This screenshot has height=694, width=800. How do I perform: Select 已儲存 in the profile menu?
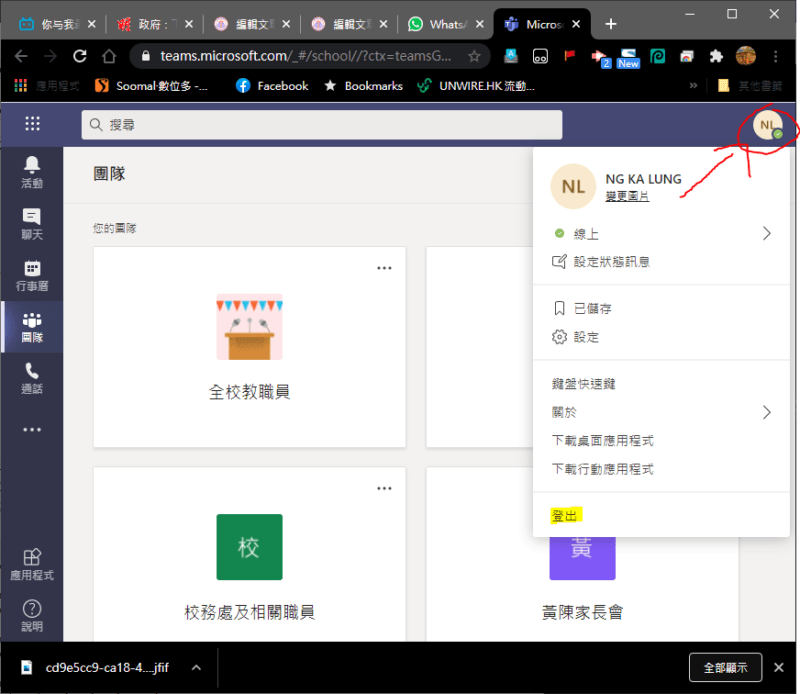click(592, 309)
